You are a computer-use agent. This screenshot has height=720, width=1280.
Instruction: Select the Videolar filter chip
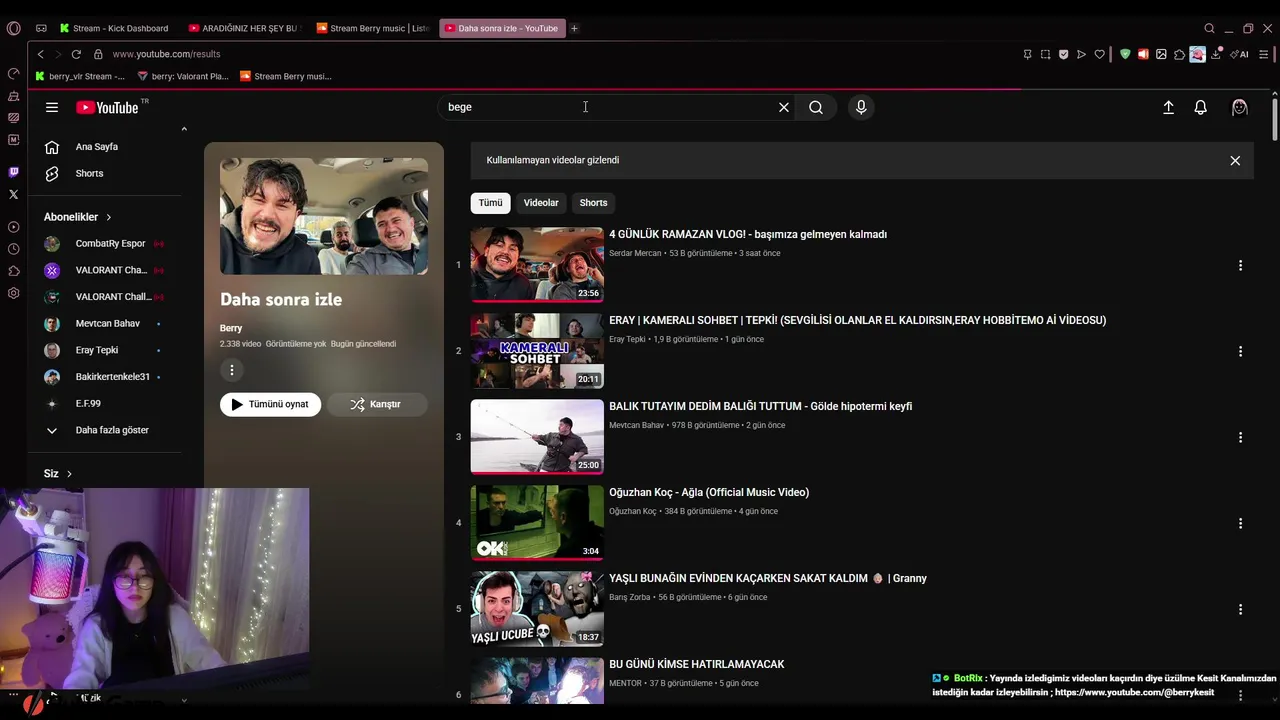tap(541, 202)
